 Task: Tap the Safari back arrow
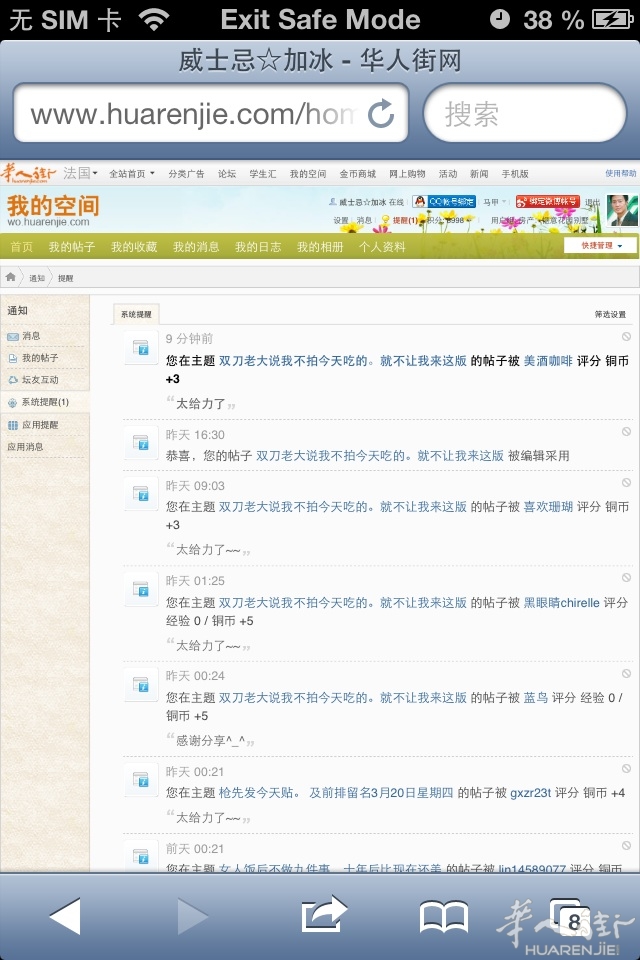[x=65, y=915]
